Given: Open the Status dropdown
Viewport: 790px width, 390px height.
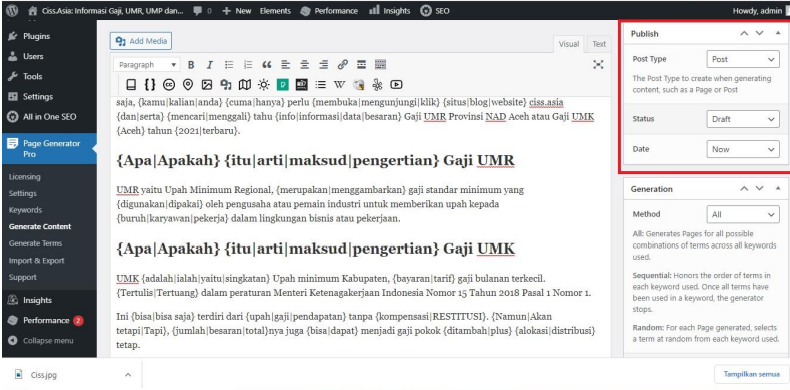Looking at the screenshot, I should coord(743,119).
